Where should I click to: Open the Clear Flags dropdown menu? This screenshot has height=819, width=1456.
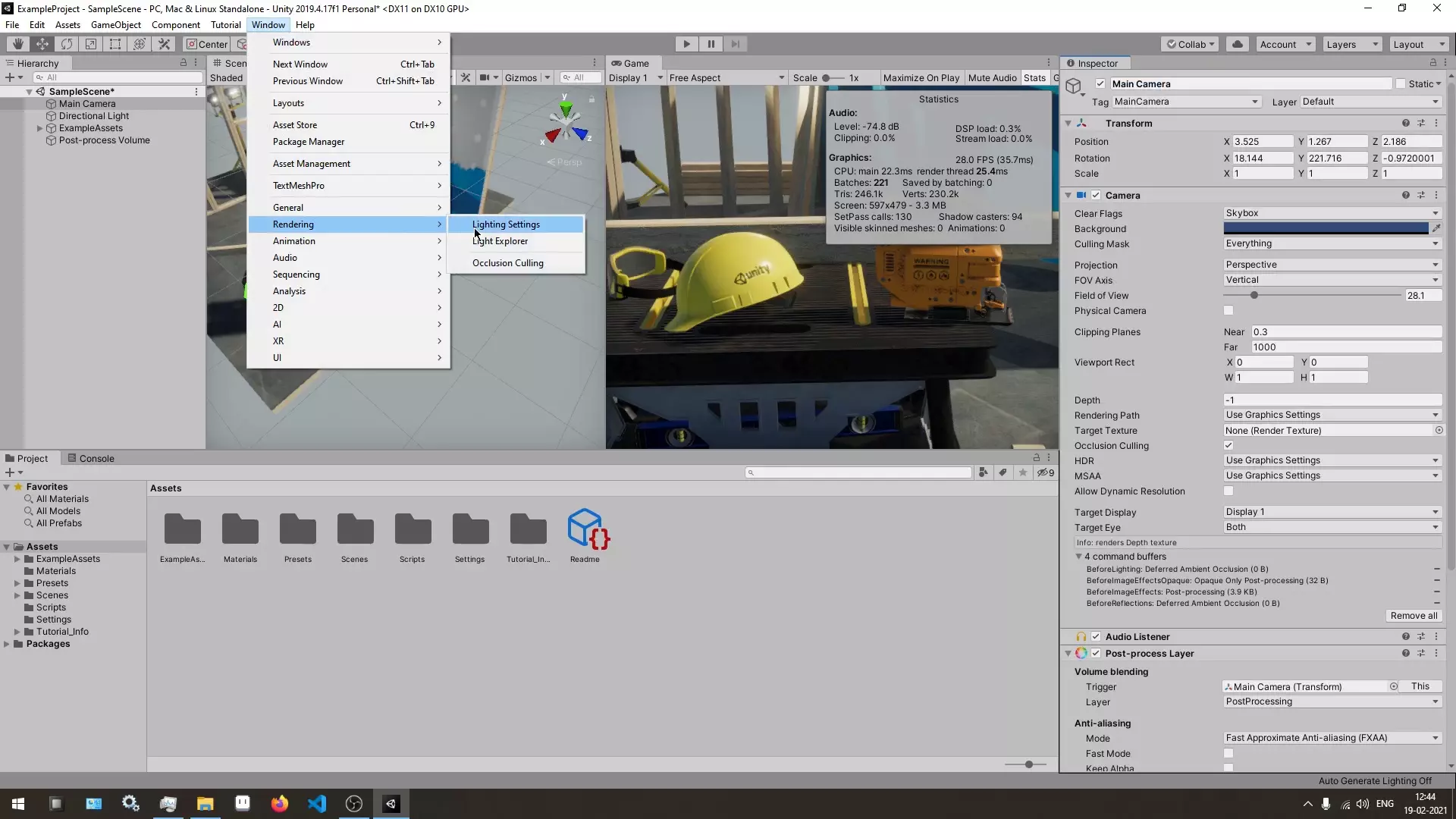1332,213
